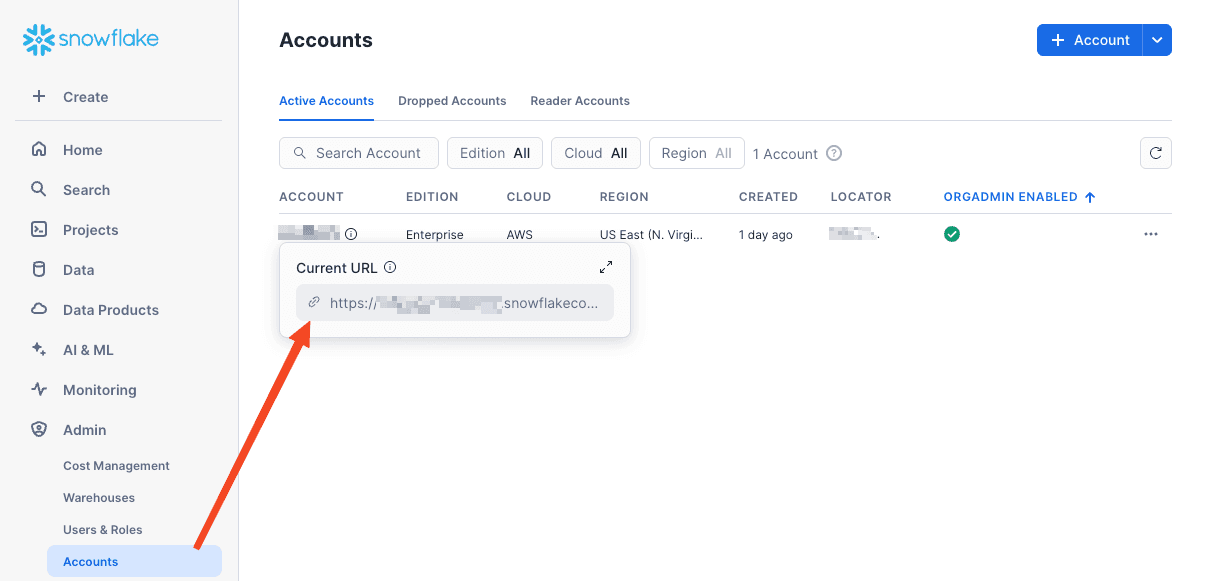This screenshot has width=1211, height=581.
Task: Expand the Current URL popup
Action: [606, 267]
